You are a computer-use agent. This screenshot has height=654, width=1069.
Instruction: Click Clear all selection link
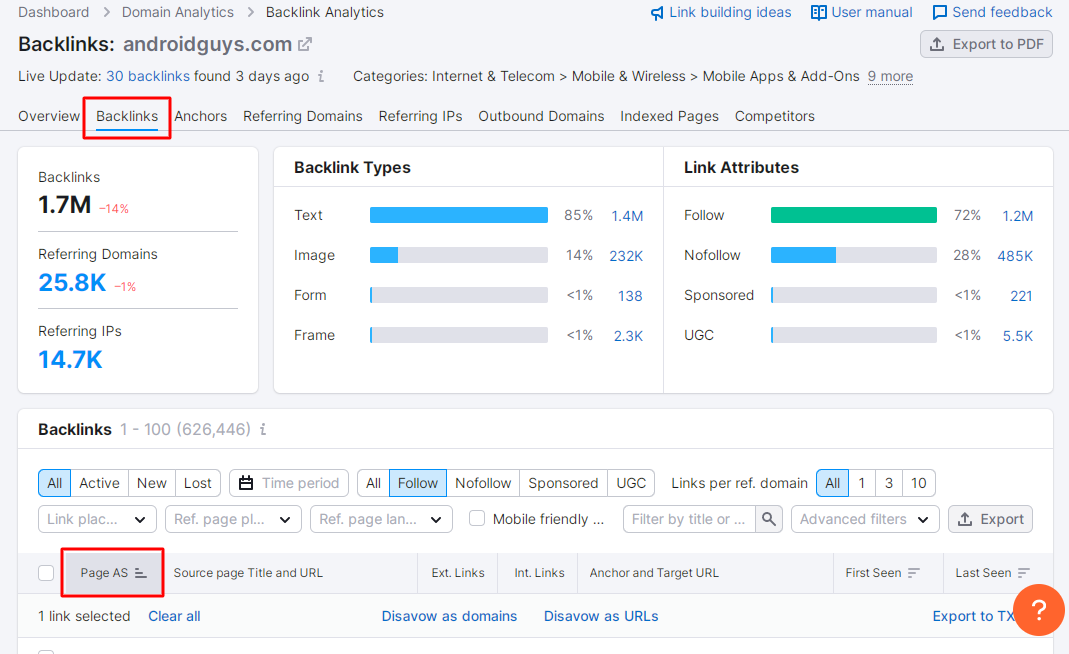pyautogui.click(x=175, y=616)
